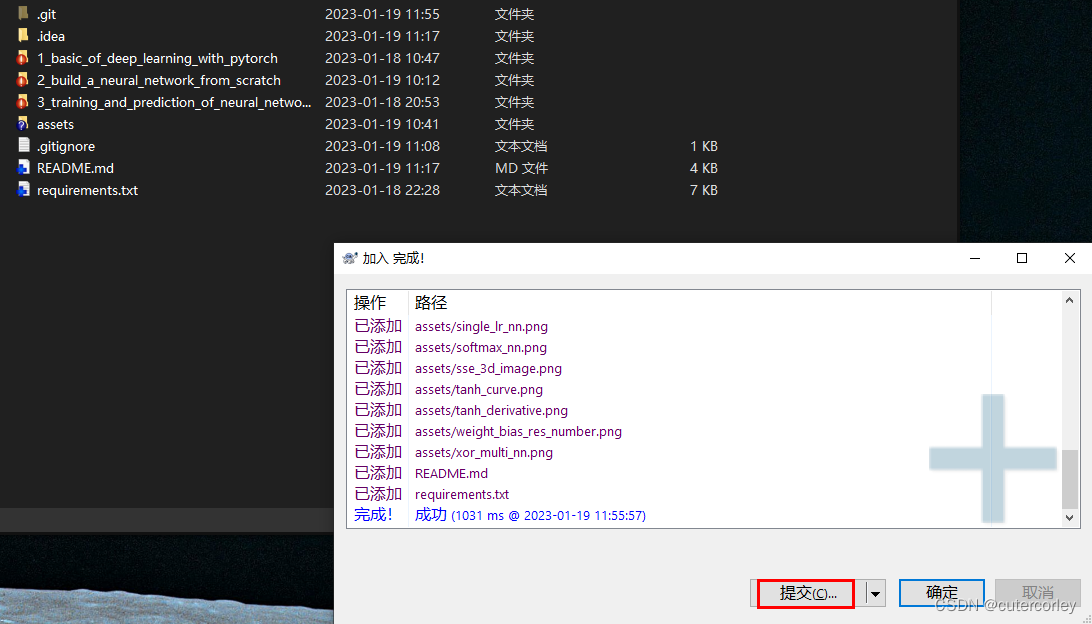The height and width of the screenshot is (624, 1092).
Task: Click the TortoiseGit icon in dialog title bar
Action: tap(350, 258)
